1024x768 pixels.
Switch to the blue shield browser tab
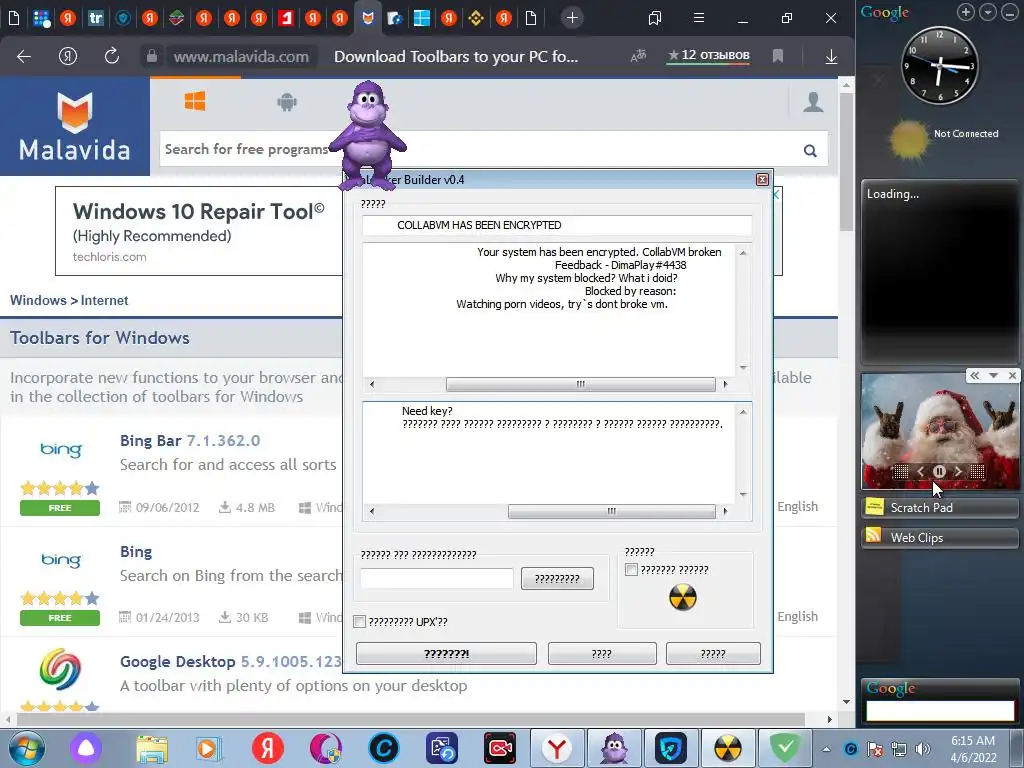[123, 18]
